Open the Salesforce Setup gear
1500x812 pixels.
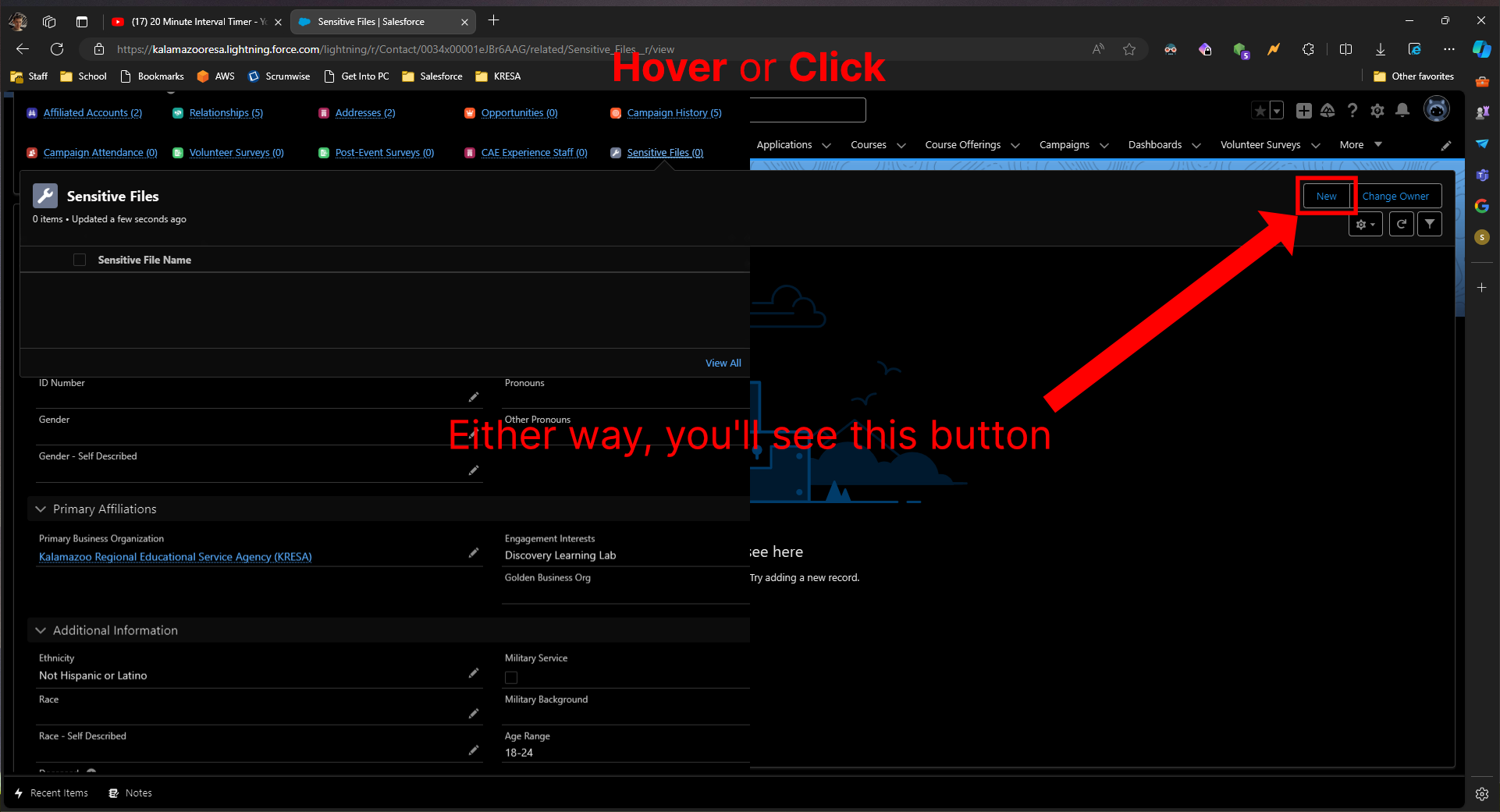point(1377,111)
